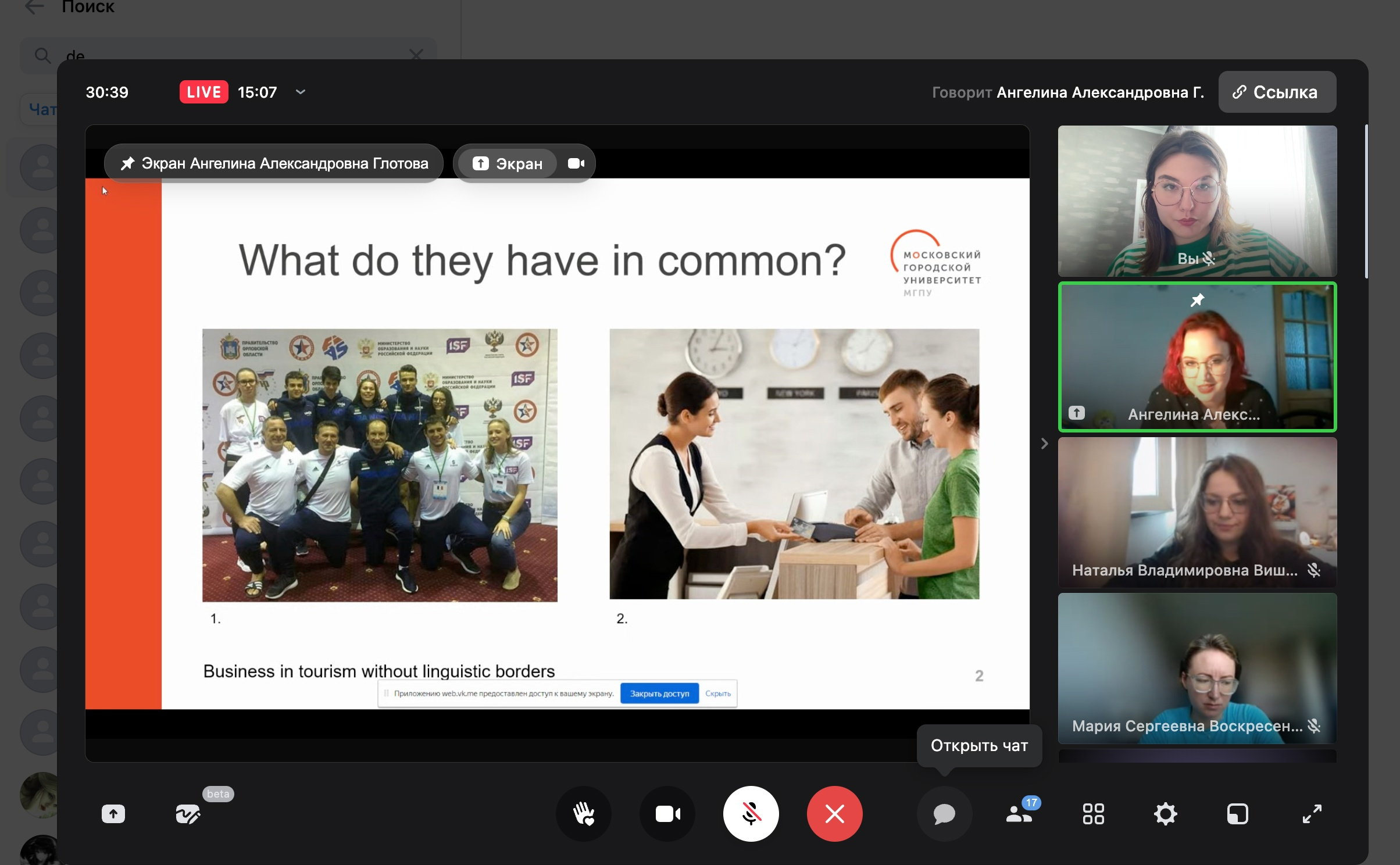Screen dimensions: 1400x865
Task: Unmute the microphone
Action: point(751,814)
